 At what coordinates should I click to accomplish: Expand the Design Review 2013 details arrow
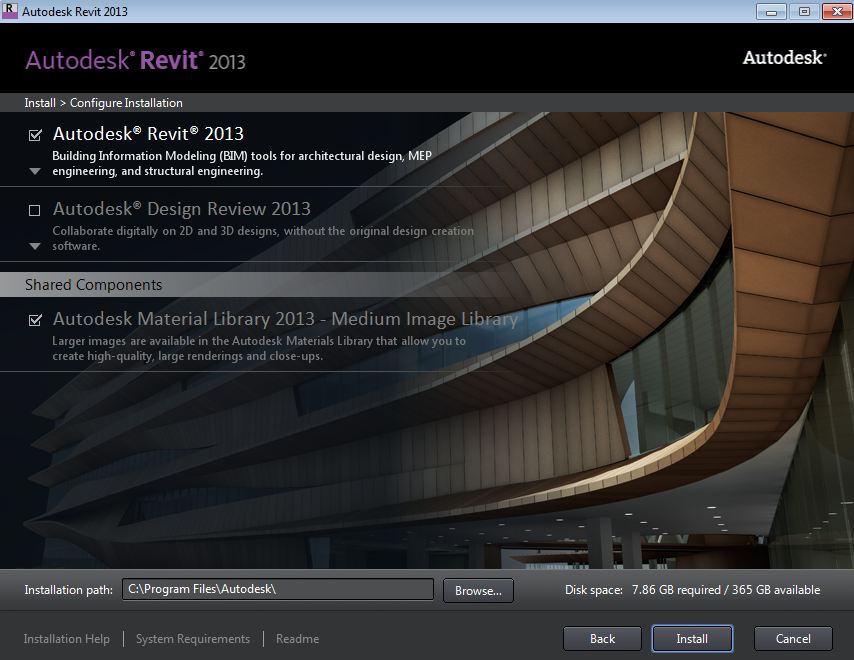35,243
